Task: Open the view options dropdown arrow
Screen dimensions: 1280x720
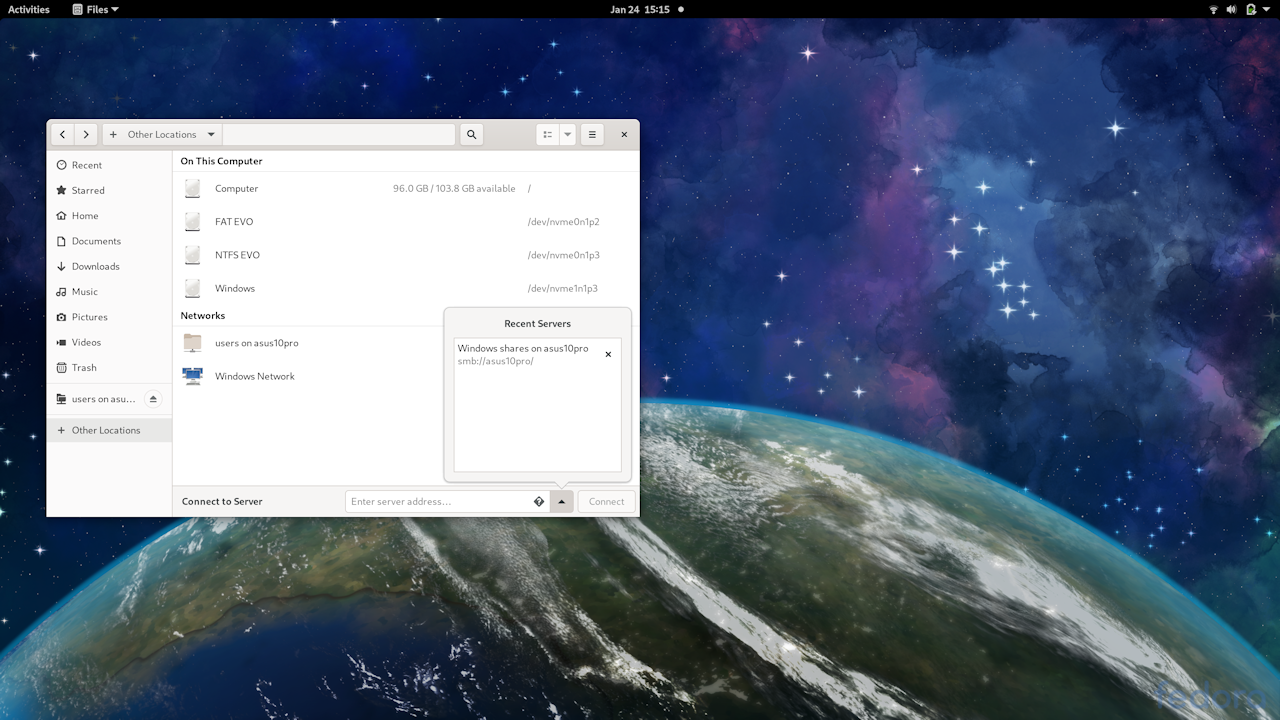Action: [x=568, y=134]
